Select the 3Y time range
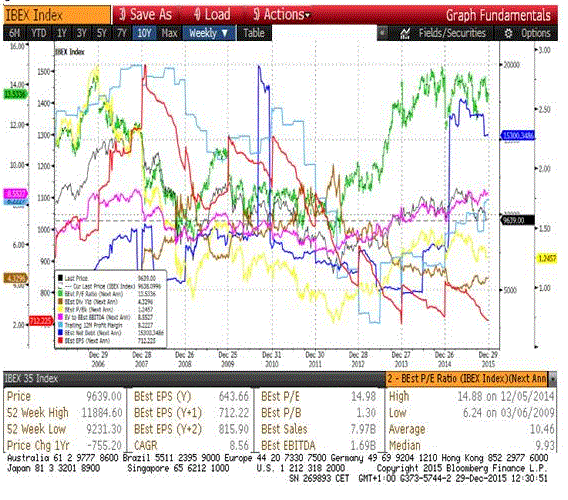This screenshot has width=568, height=500. [82, 33]
